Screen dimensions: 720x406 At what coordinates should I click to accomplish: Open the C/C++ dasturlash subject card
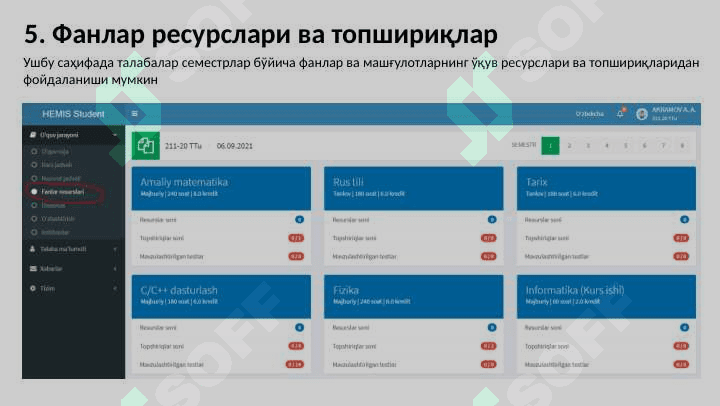[220, 294]
